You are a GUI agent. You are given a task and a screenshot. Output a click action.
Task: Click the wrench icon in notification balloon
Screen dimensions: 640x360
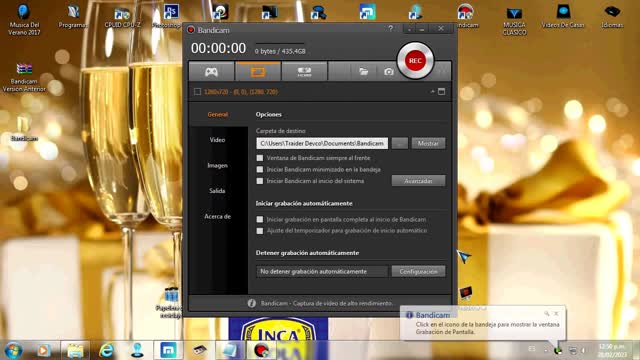point(547,313)
